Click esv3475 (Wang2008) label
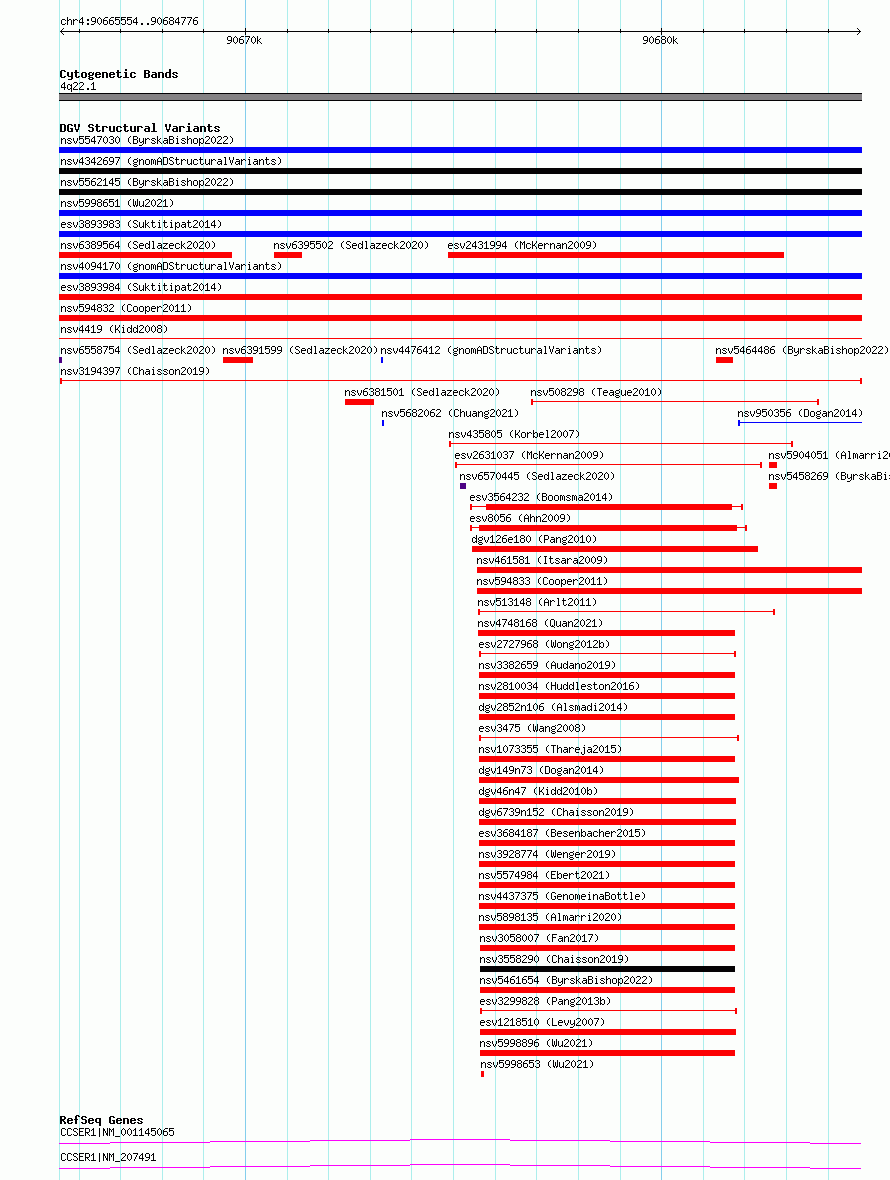890x1180 pixels. (x=532, y=730)
